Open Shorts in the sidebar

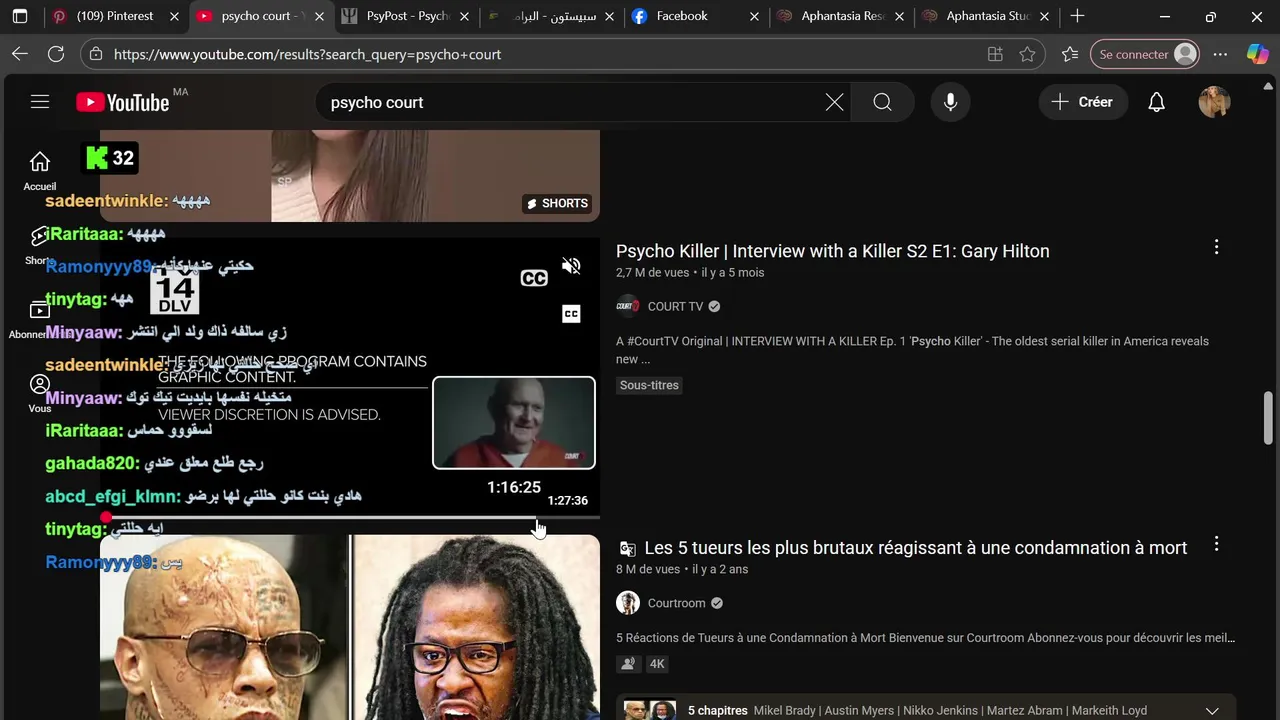click(x=40, y=244)
